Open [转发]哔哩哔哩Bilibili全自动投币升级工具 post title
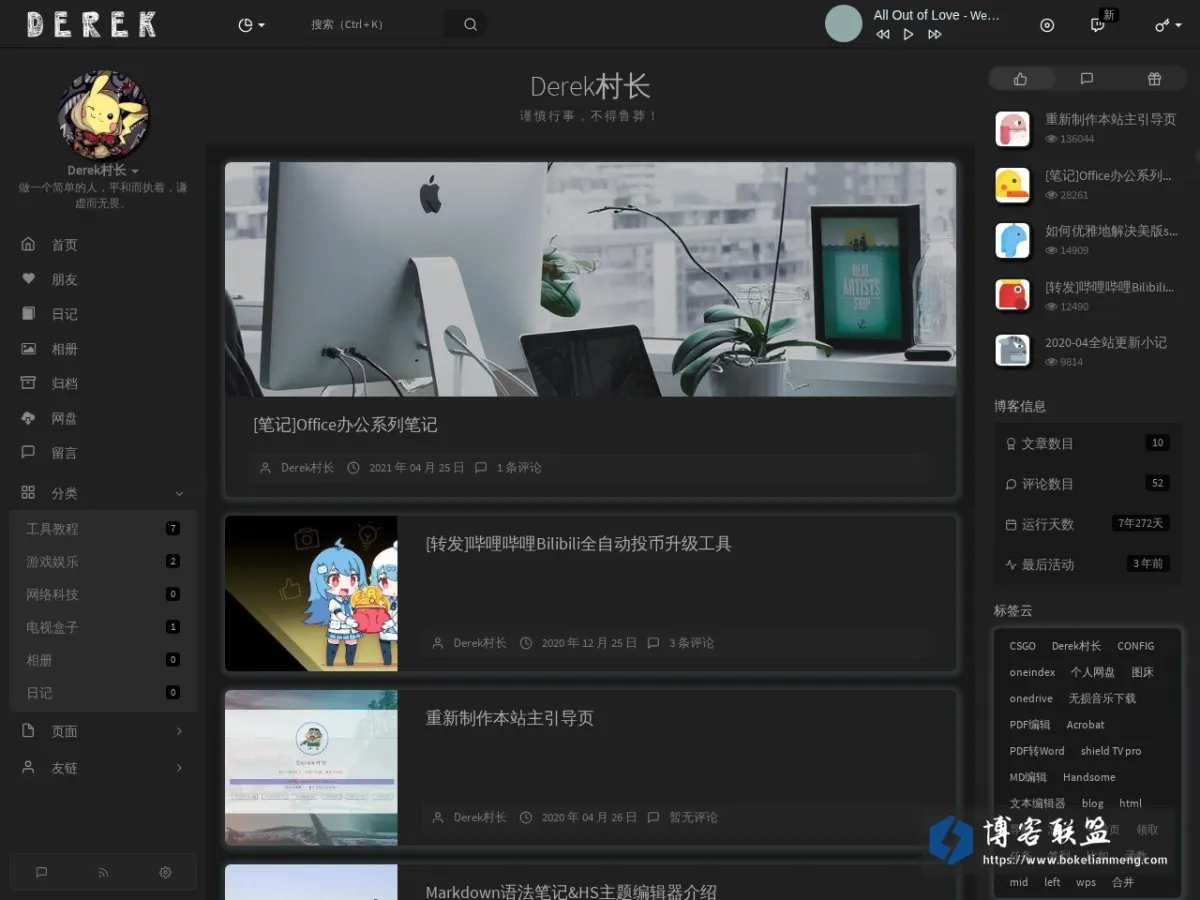The height and width of the screenshot is (900, 1200). [579, 544]
